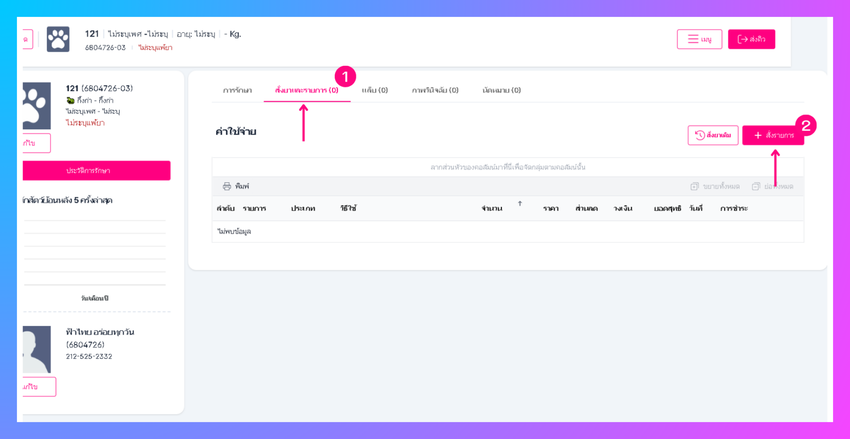Click 121 (6804726-03) in patient card
Image resolution: width=850 pixels, height=439 pixels.
[x=99, y=88]
